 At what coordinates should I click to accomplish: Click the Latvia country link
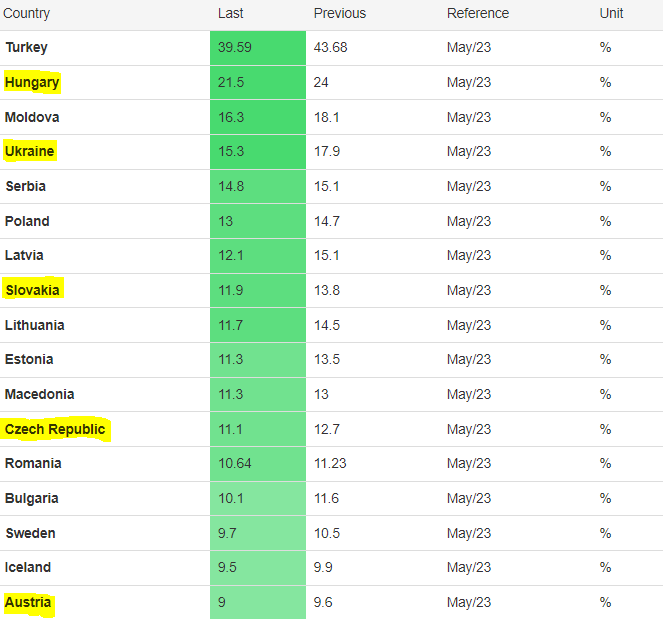tap(25, 255)
